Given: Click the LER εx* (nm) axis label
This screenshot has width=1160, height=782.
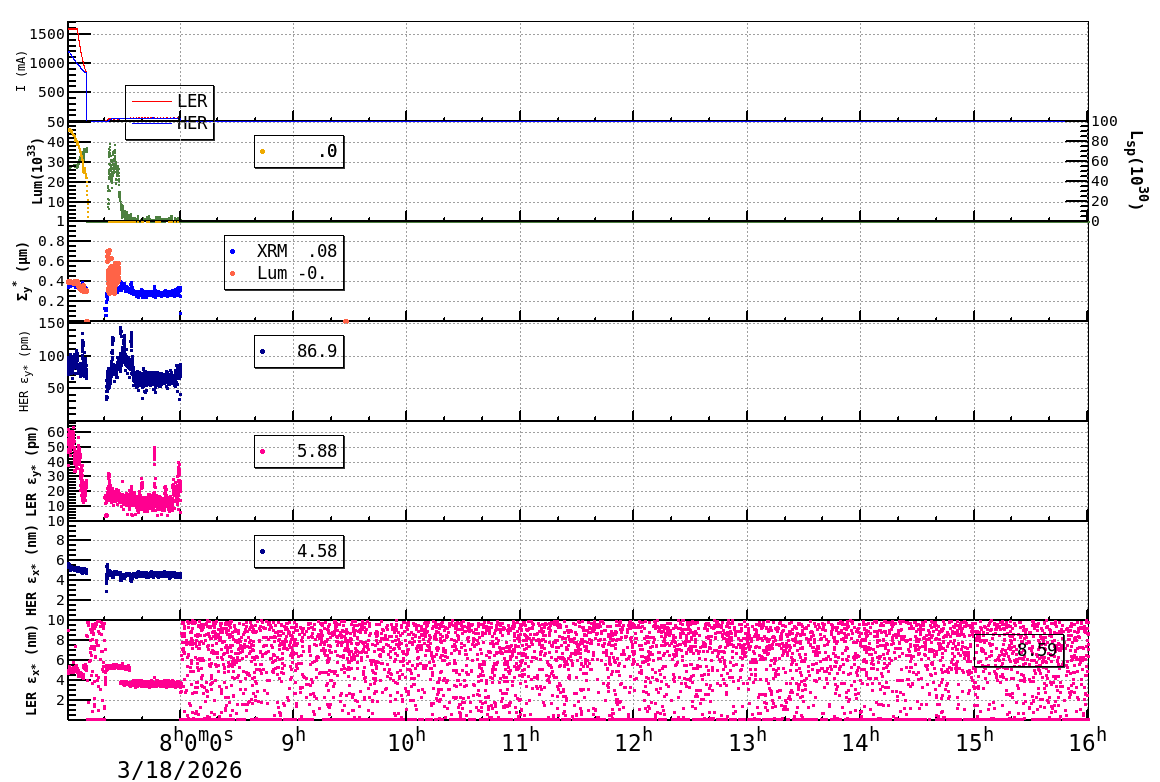Looking at the screenshot, I should click(x=32, y=671).
